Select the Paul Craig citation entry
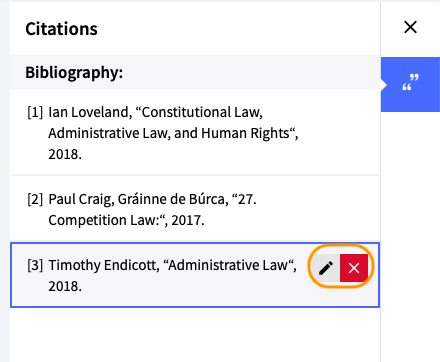The width and height of the screenshot is (440, 362). coord(195,209)
